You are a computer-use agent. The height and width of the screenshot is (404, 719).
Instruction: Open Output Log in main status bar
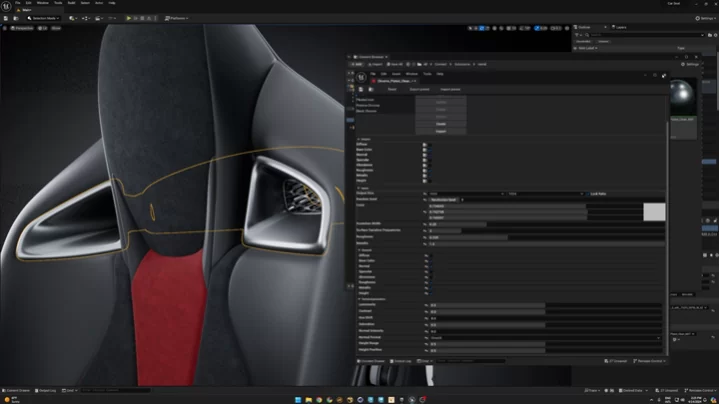point(45,391)
